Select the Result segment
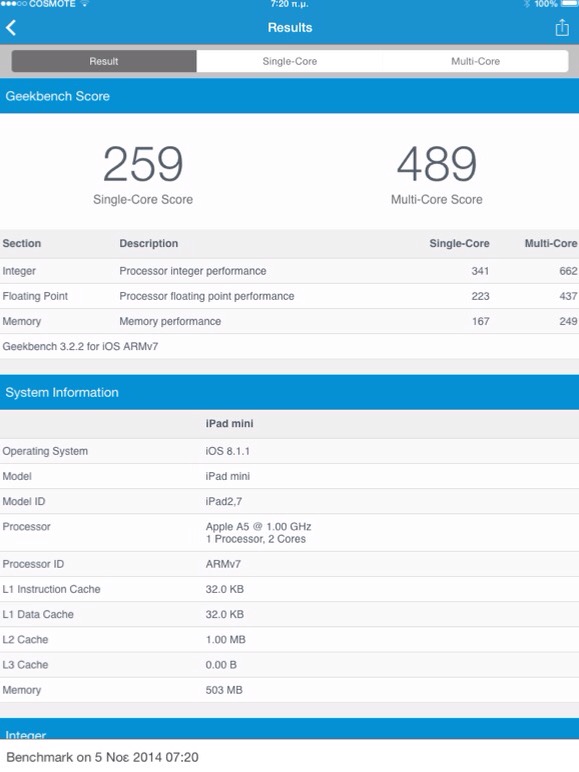The height and width of the screenshot is (772, 579). [x=104, y=61]
